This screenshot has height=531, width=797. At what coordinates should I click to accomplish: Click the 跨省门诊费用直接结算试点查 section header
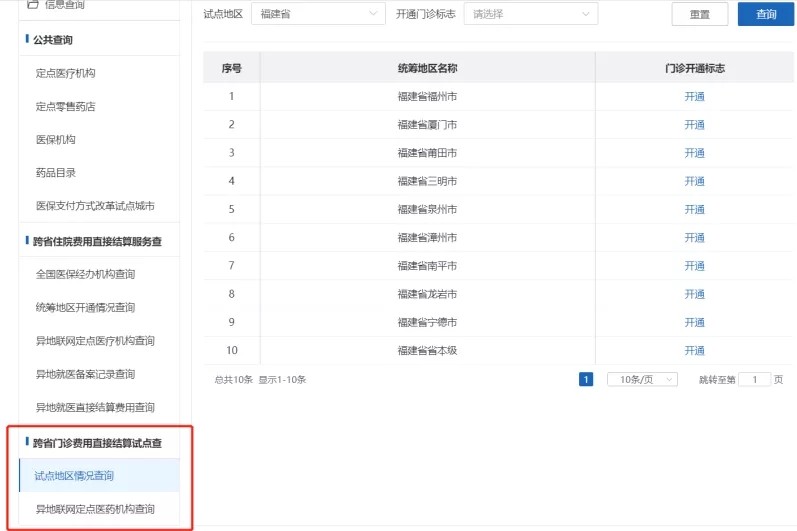97,443
